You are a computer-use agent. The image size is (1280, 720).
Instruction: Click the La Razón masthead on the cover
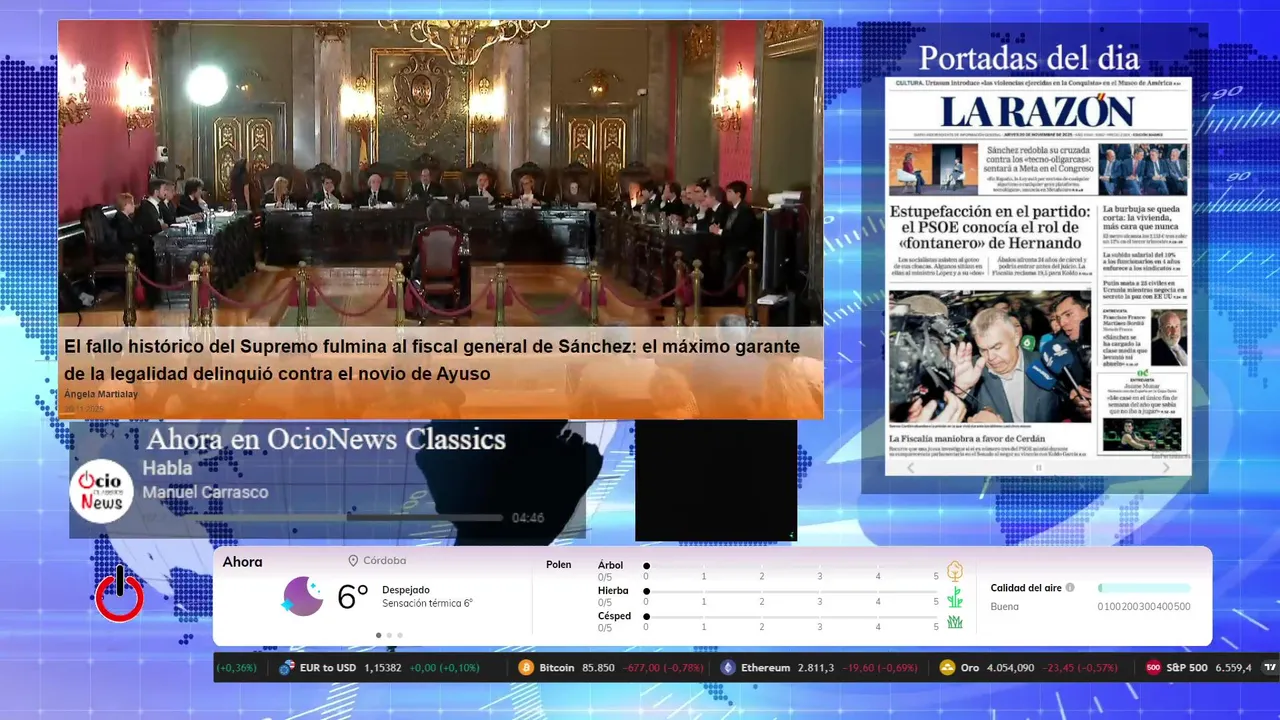pos(1037,111)
